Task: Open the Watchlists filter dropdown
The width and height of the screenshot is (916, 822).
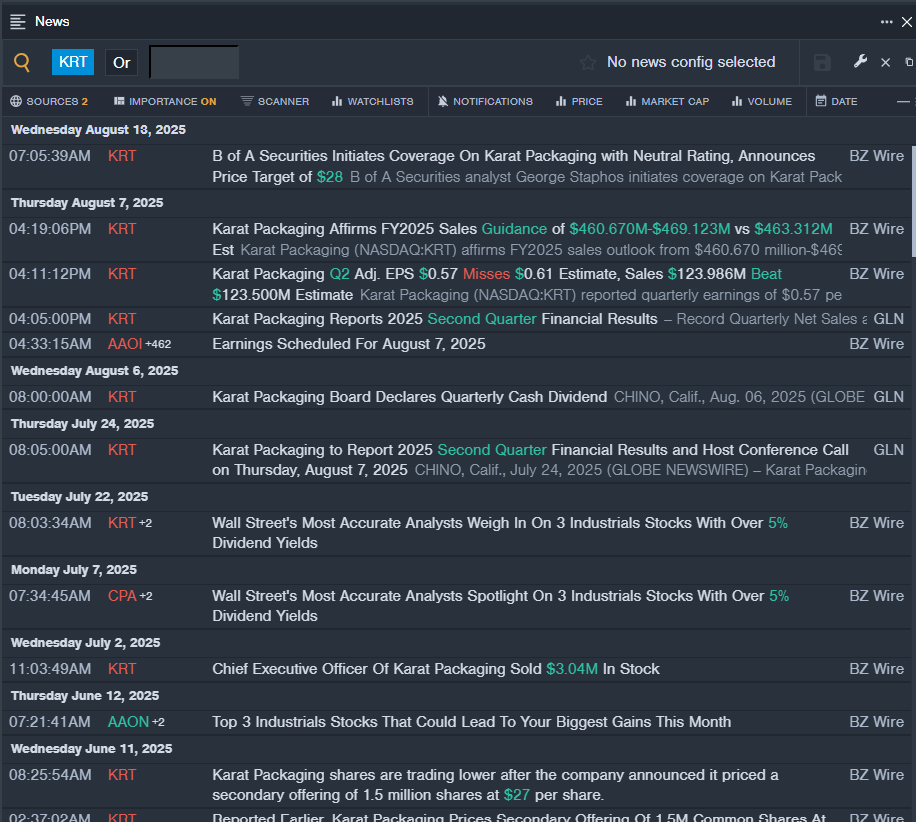Action: (x=372, y=102)
